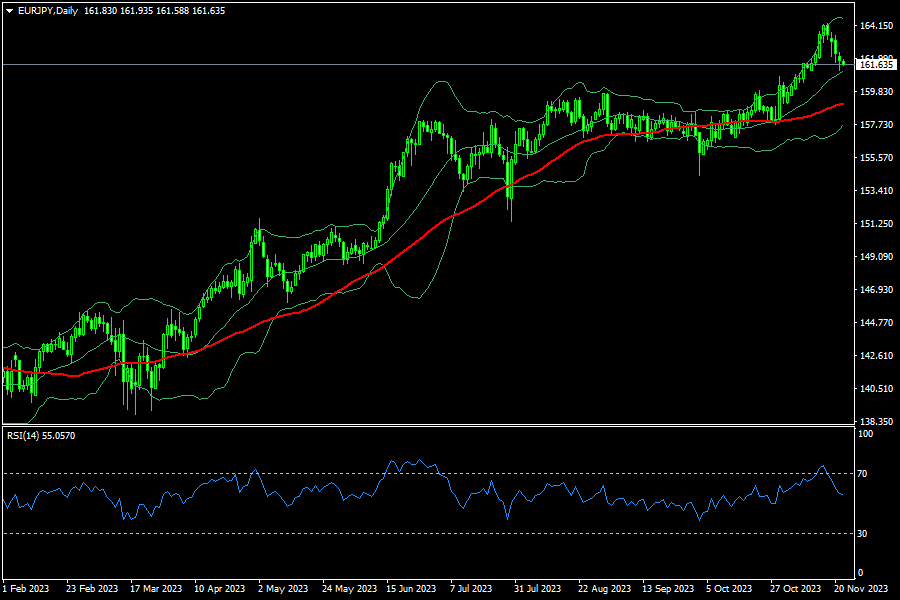Click the 24 May 2023 date label
Screen dimensions: 900x600
pos(349,589)
